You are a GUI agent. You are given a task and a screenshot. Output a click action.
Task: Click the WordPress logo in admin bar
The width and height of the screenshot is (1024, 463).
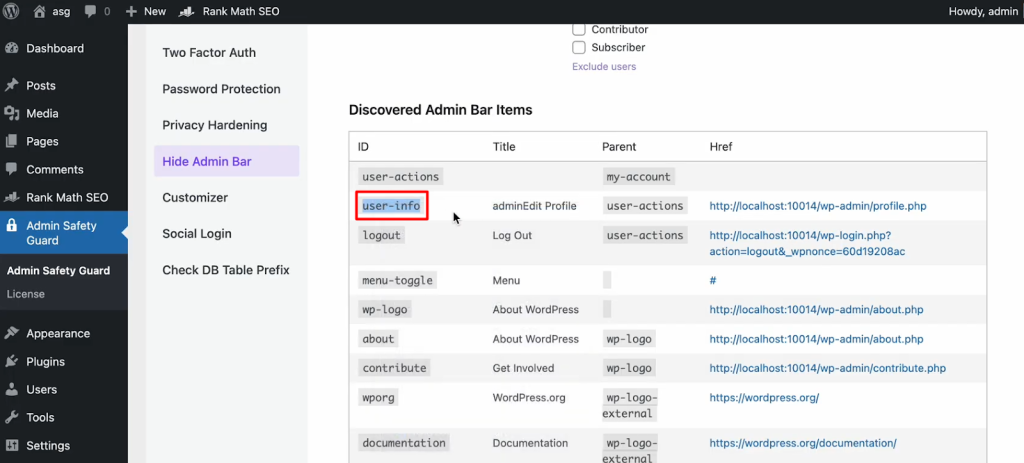point(13,11)
